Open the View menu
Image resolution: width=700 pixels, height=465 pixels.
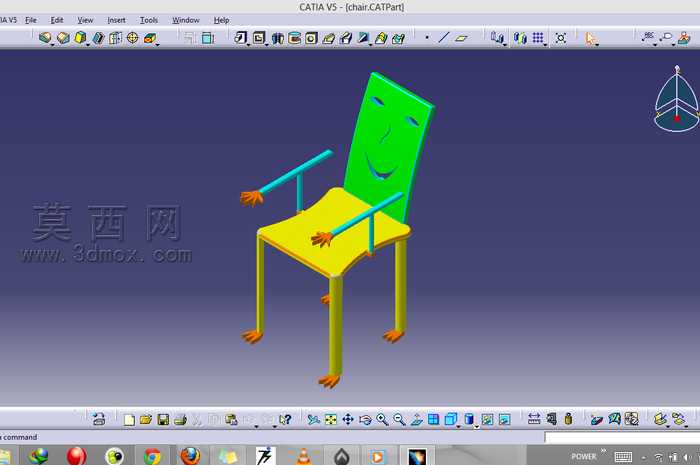85,20
